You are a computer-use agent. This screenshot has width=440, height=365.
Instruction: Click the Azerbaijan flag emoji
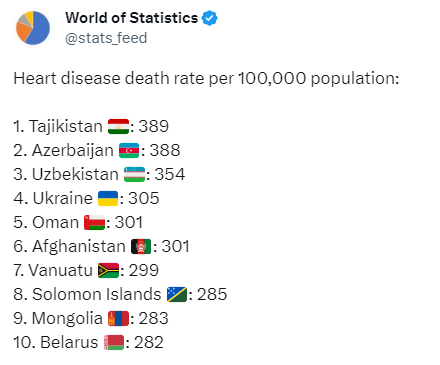(x=129, y=150)
